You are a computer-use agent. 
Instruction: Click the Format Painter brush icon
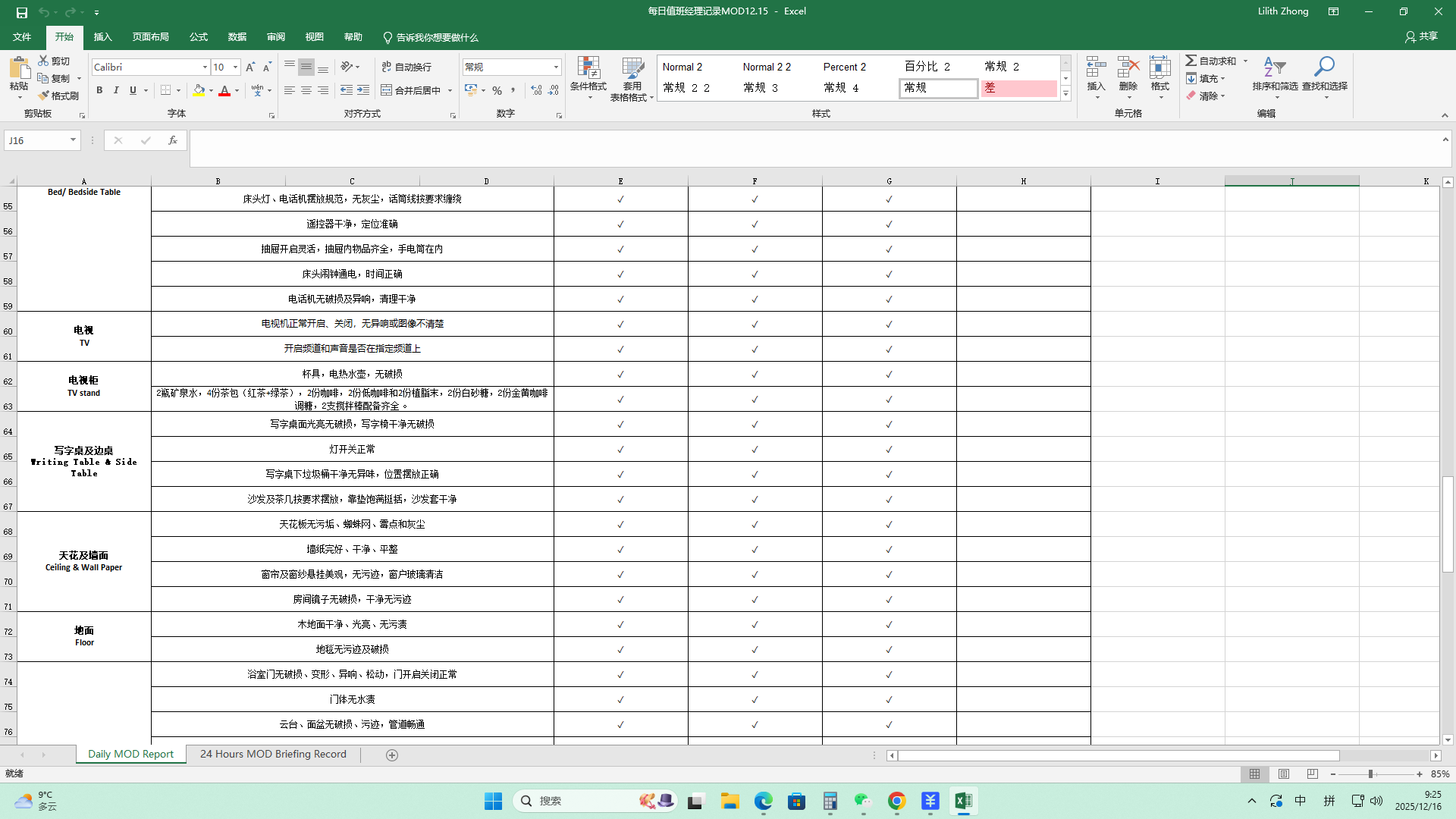[45, 96]
